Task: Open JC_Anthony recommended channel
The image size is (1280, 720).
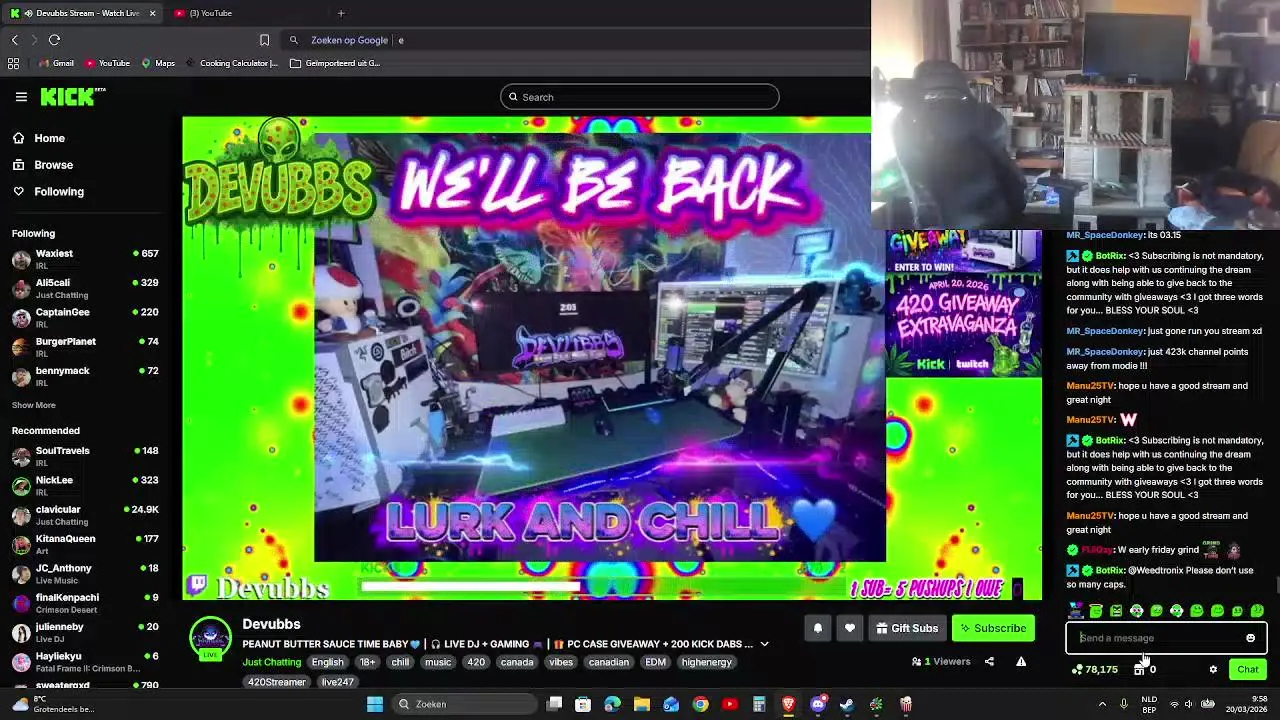Action: (85, 573)
